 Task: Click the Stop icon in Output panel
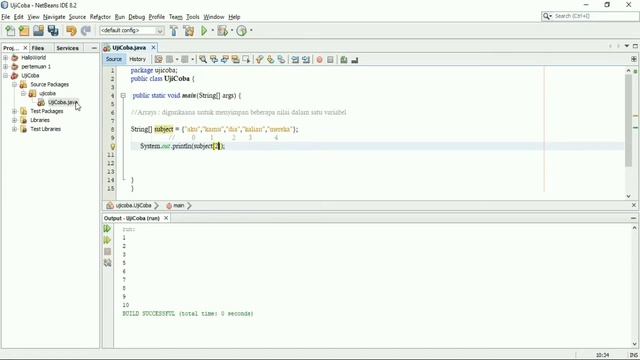pos(107,251)
